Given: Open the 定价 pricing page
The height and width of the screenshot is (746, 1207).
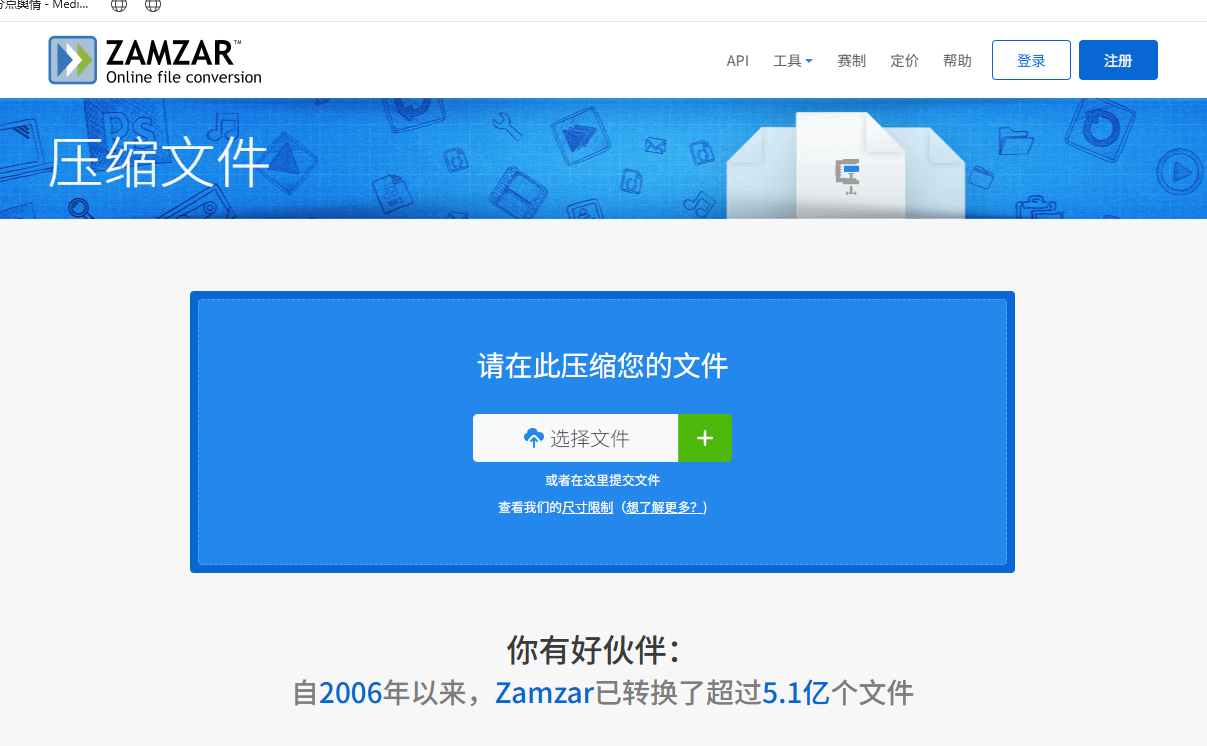Looking at the screenshot, I should click(x=904, y=61).
